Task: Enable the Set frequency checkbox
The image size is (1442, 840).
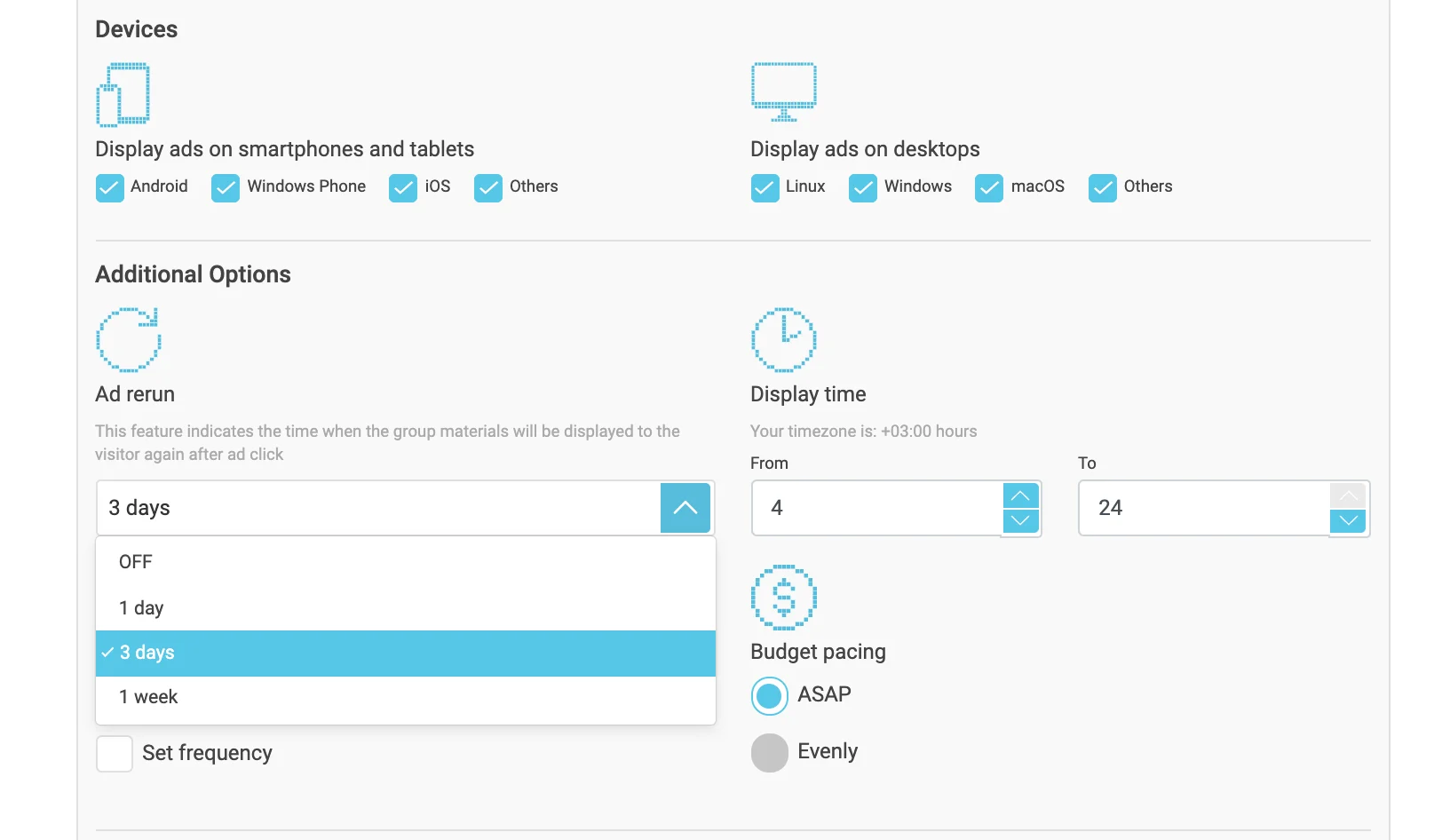Action: click(x=115, y=754)
